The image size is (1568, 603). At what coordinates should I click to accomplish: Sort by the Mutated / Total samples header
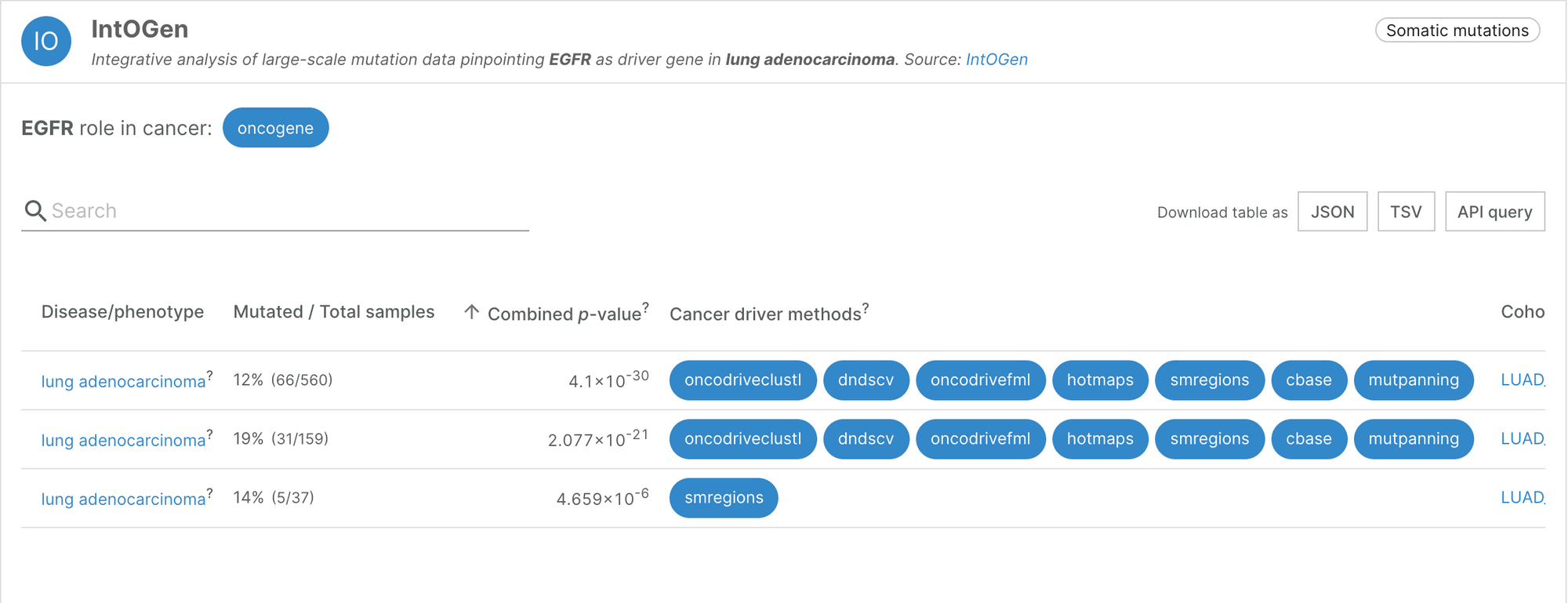point(334,312)
